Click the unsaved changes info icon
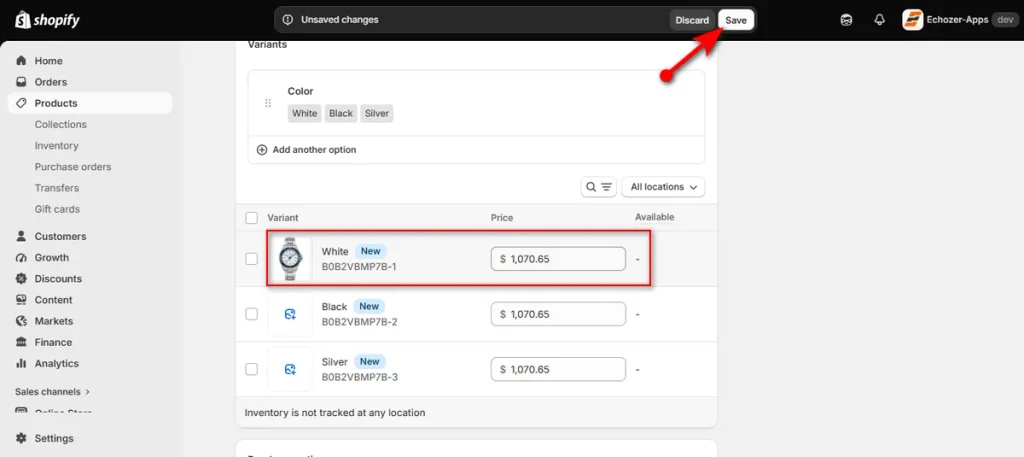Image resolution: width=1024 pixels, height=457 pixels. pyautogui.click(x=287, y=20)
